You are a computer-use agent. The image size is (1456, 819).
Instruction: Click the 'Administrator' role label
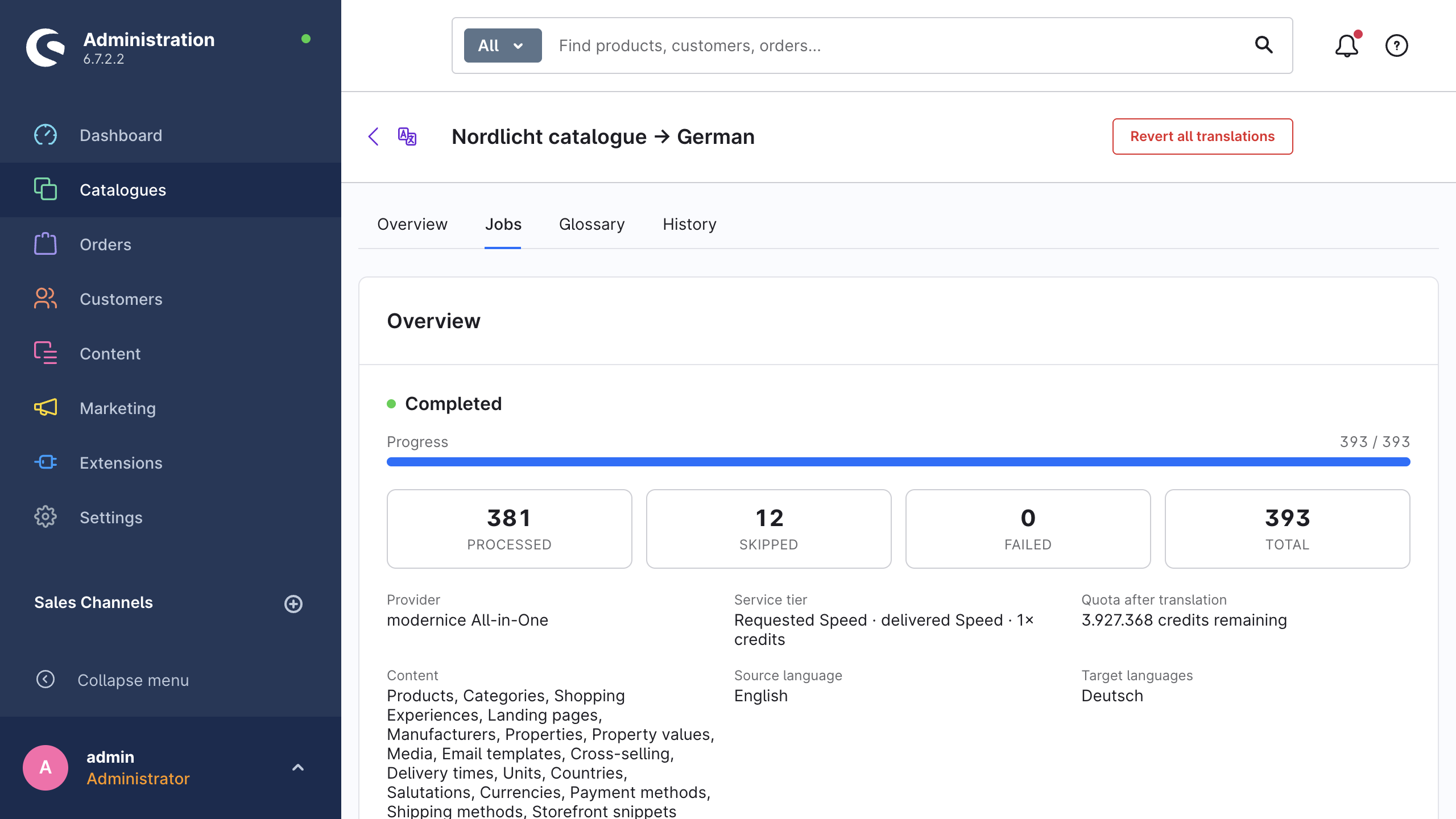pyautogui.click(x=138, y=779)
